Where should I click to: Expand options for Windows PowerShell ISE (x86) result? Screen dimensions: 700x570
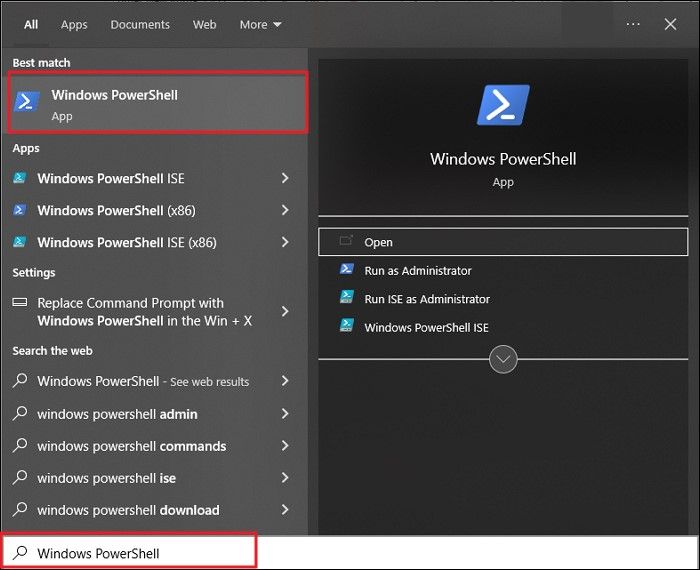[x=285, y=242]
